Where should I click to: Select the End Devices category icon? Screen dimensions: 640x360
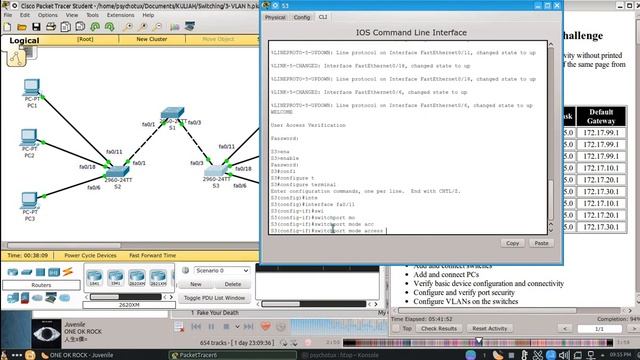tap(13, 298)
